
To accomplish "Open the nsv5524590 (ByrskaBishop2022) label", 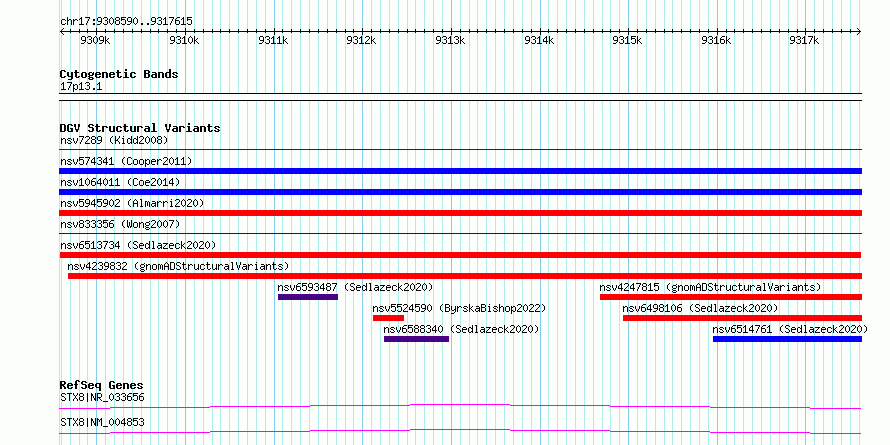I will pyautogui.click(x=459, y=308).
